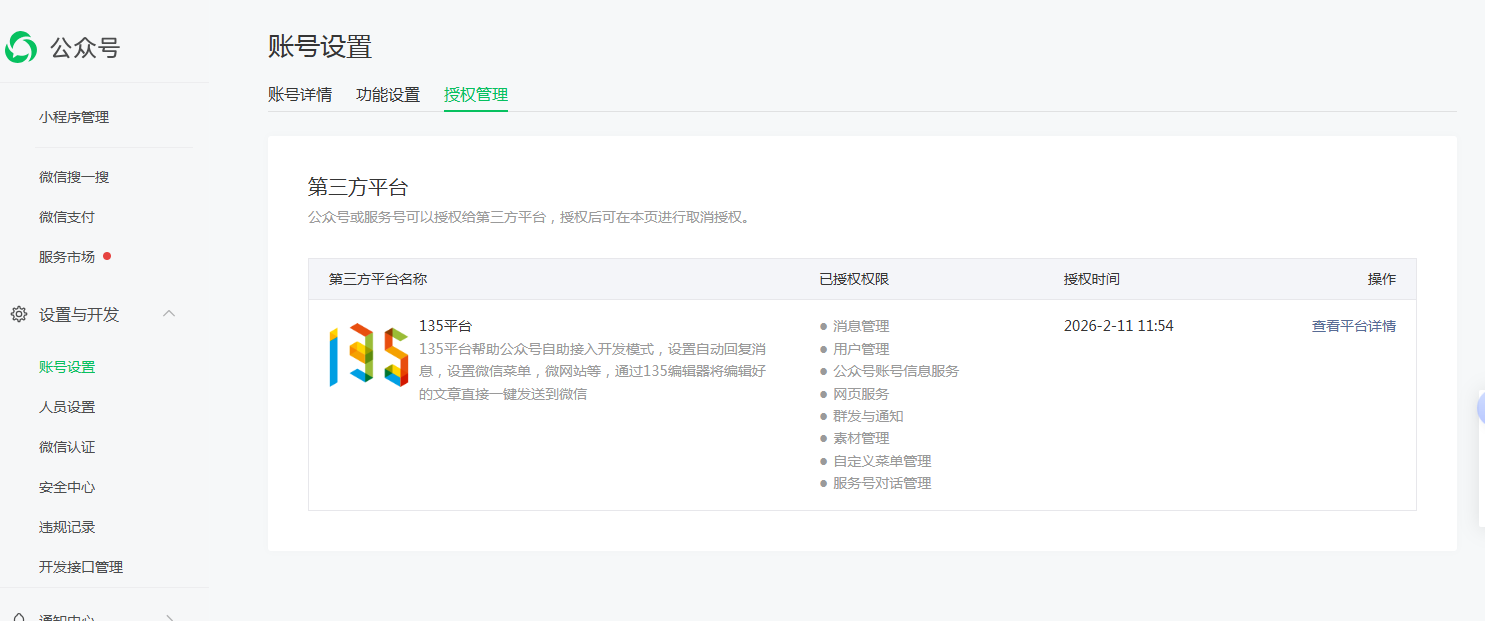Click the 公众号账号信息服务 permission entry
The height and width of the screenshot is (621, 1485).
coord(896,371)
